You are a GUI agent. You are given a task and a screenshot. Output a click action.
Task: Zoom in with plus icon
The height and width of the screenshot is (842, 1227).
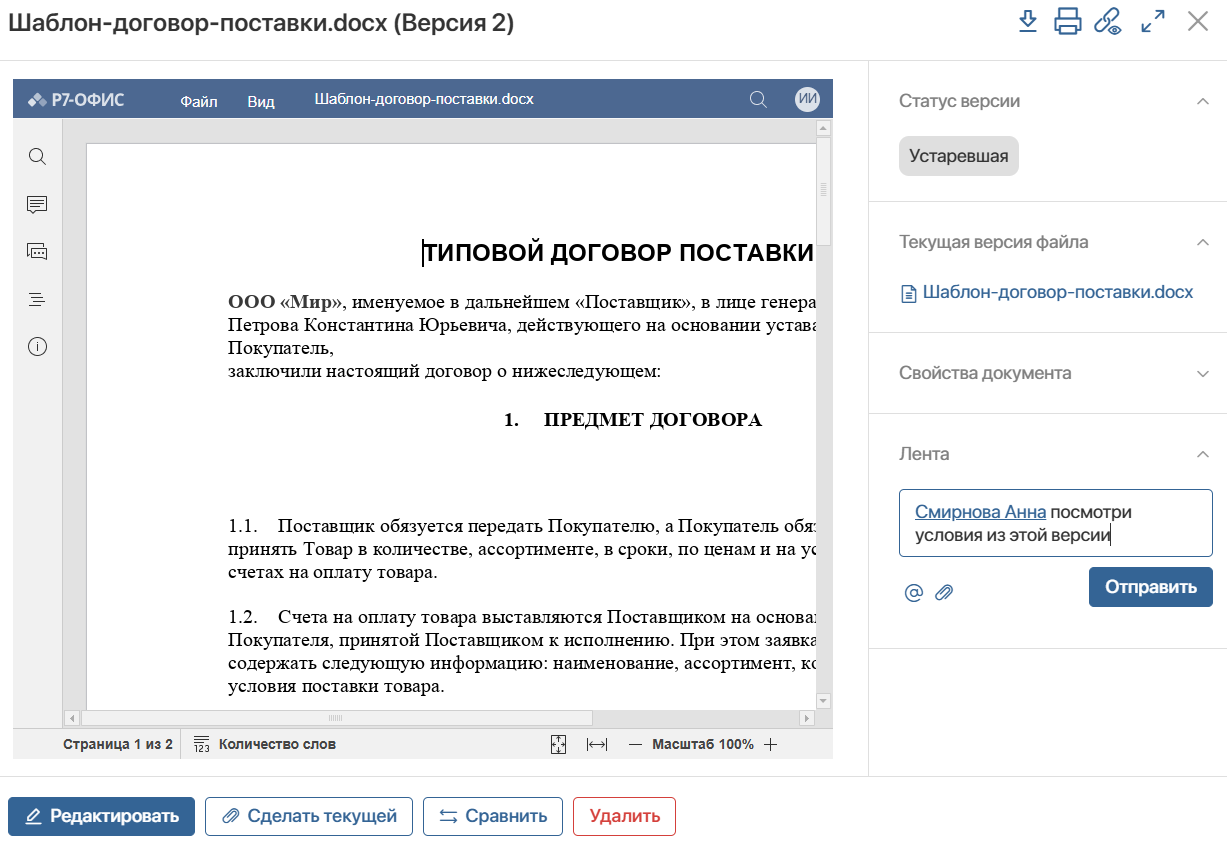pos(770,744)
